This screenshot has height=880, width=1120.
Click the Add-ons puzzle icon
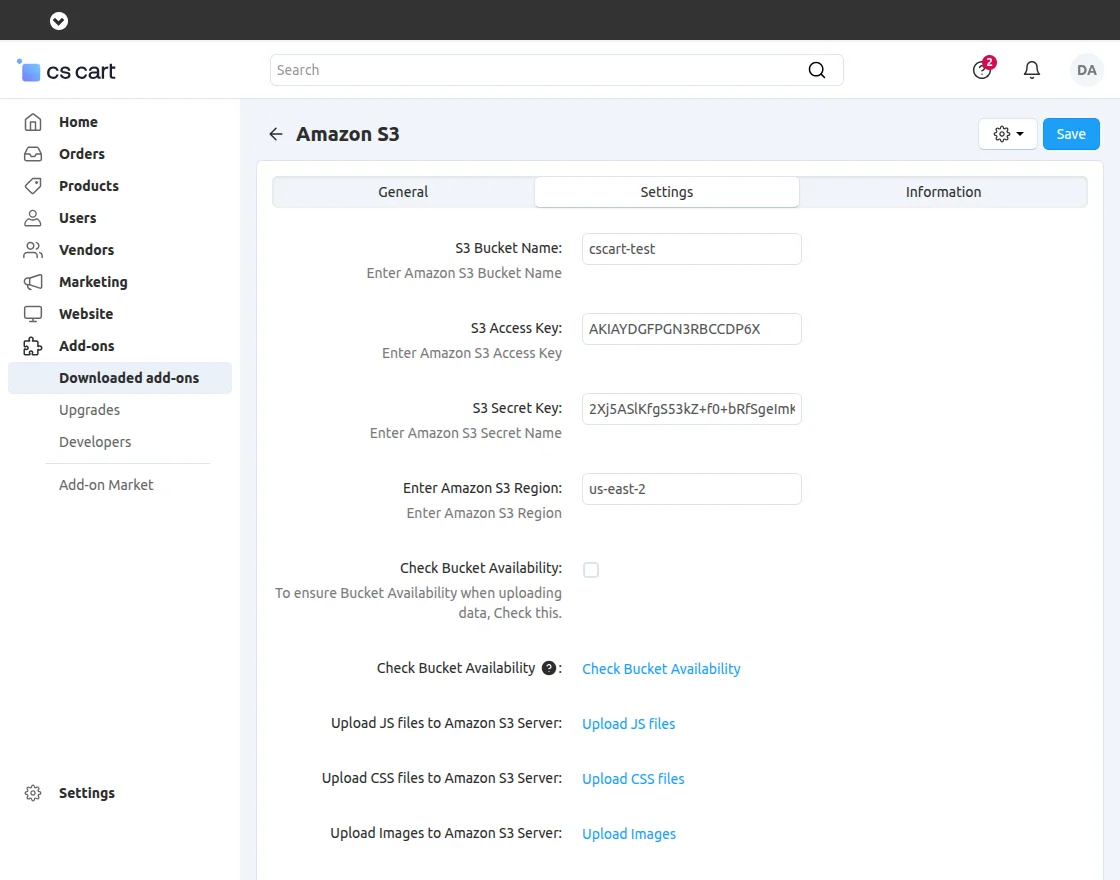34,346
